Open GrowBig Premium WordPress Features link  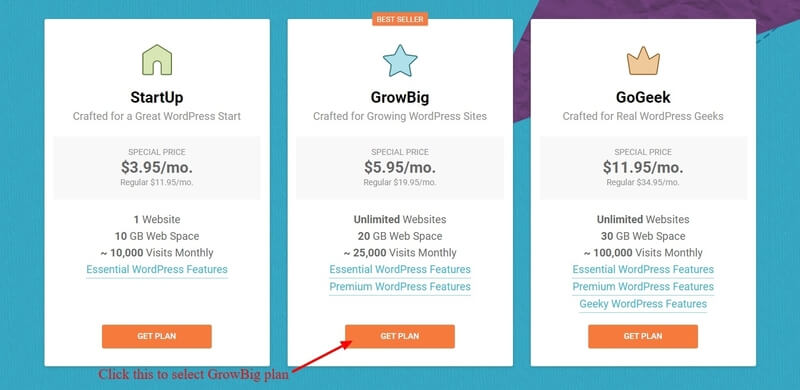coord(400,287)
